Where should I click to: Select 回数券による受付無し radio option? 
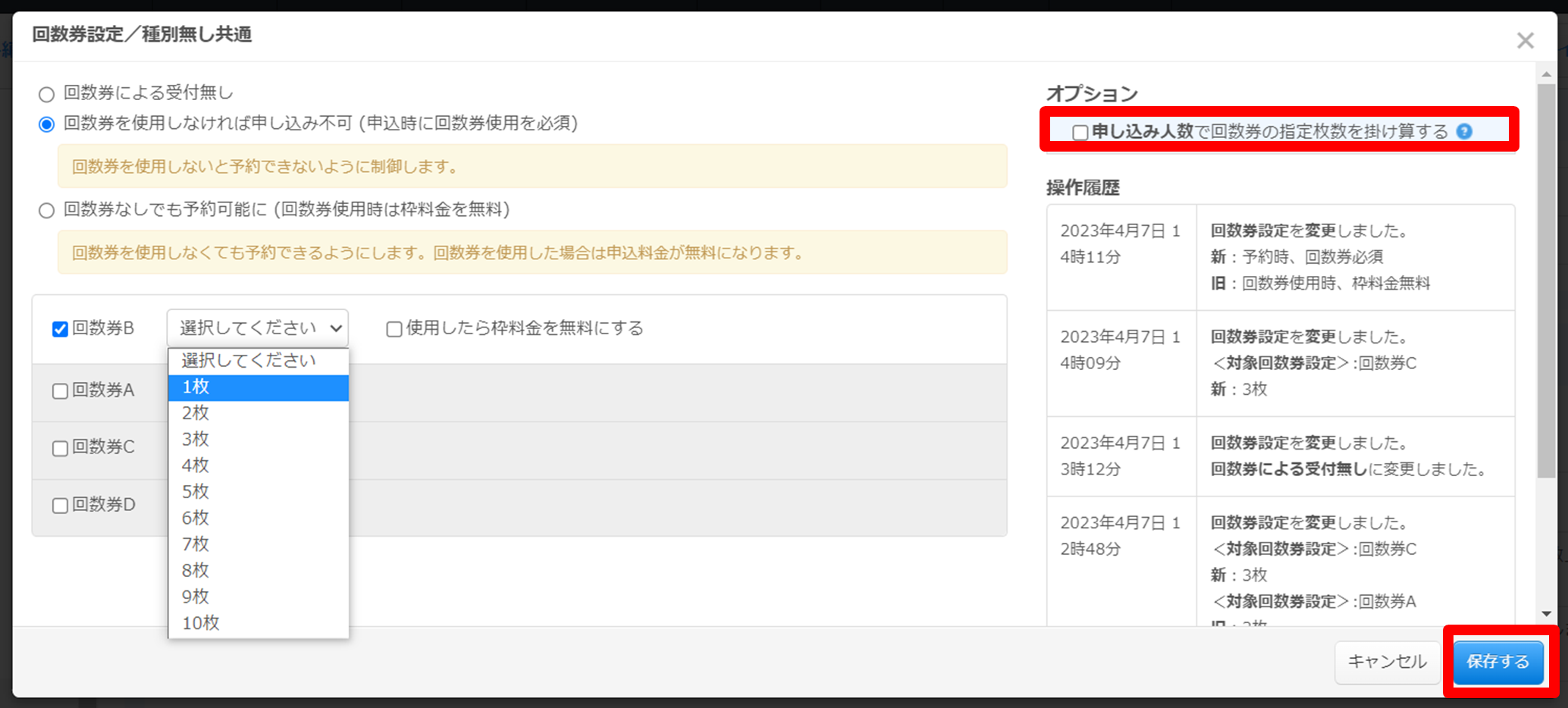click(47, 94)
